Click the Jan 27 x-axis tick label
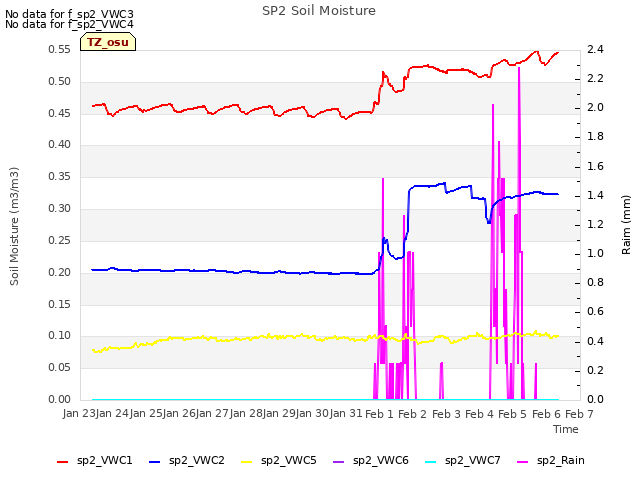The image size is (640, 480). (x=212, y=413)
